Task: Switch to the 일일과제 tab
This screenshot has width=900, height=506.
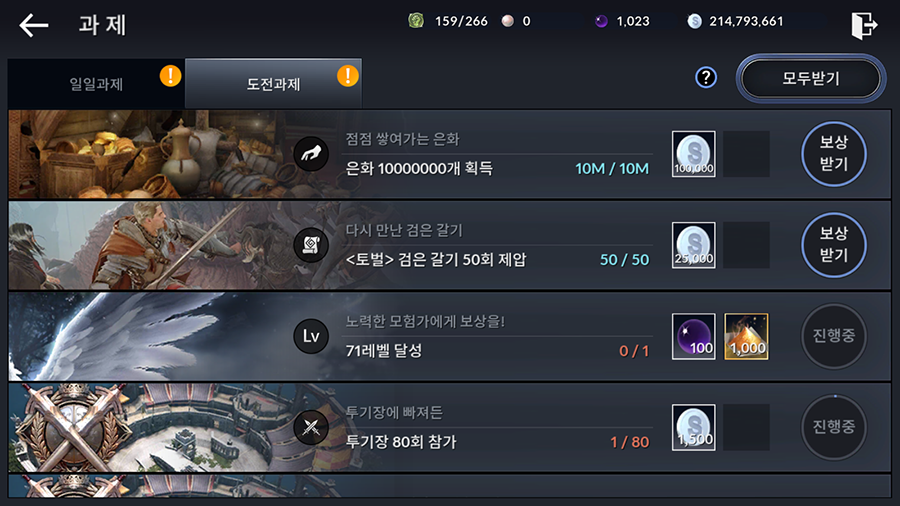Action: pos(96,84)
